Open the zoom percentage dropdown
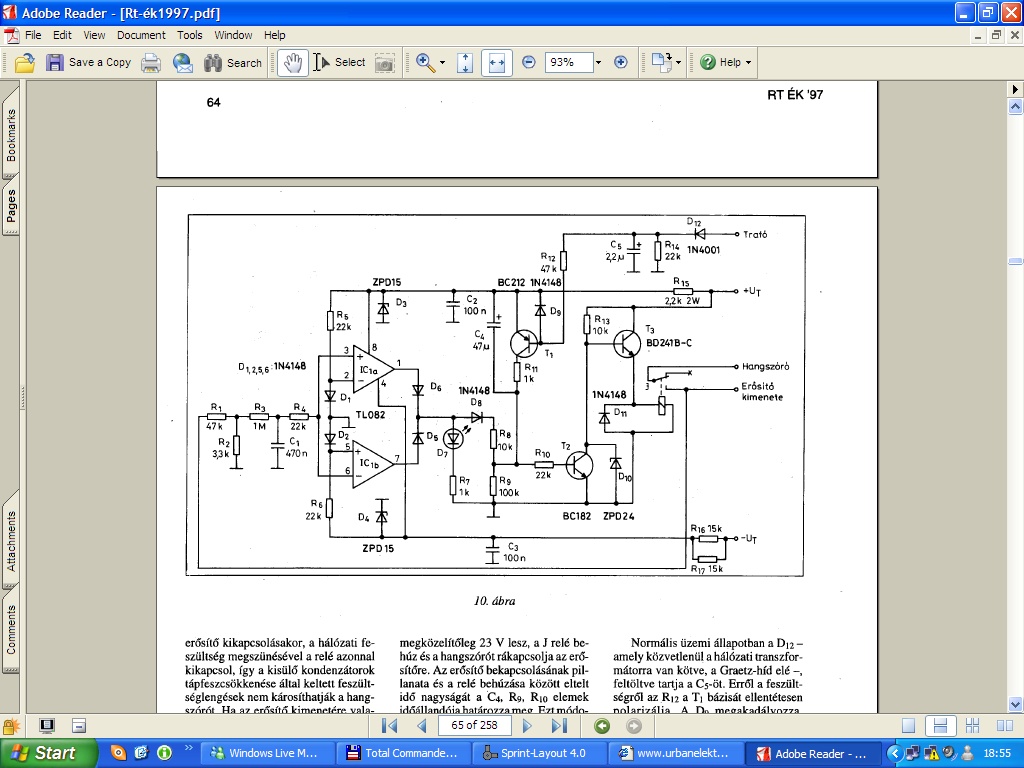 pyautogui.click(x=598, y=62)
